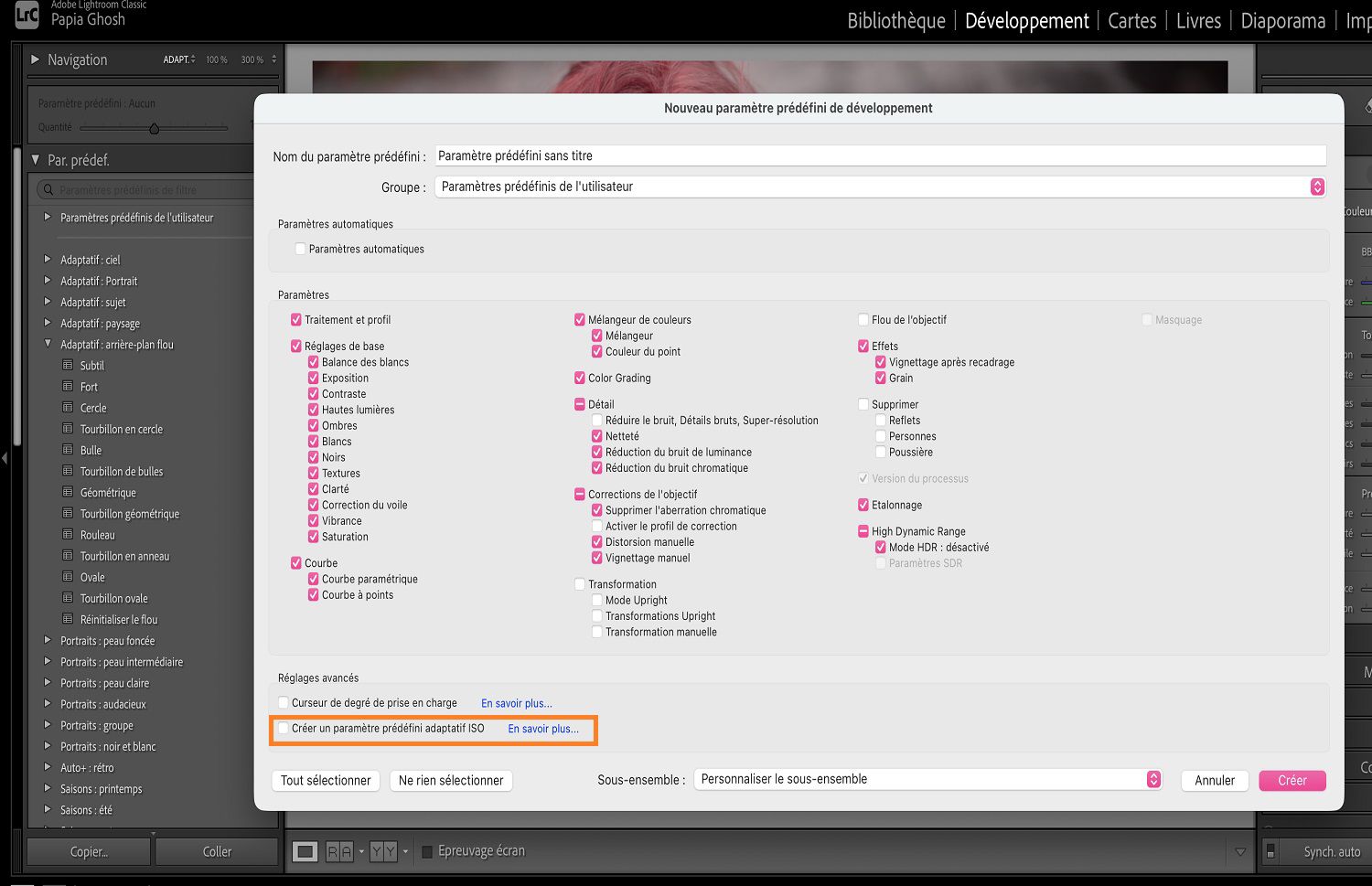This screenshot has height=886, width=1372.
Task: Cancel the dialog with Annuler
Action: point(1215,780)
